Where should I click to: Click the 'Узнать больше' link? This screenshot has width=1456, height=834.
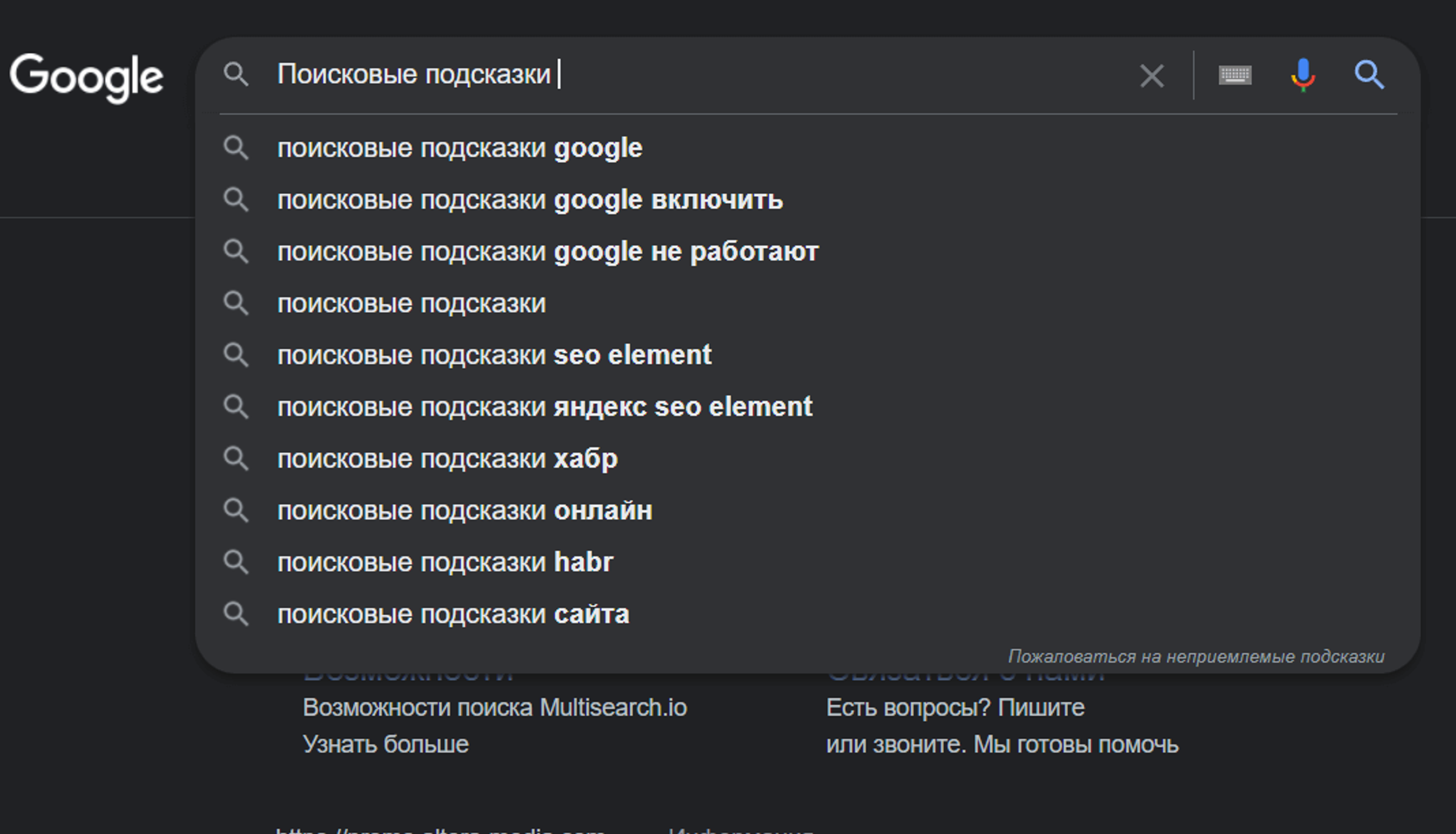point(386,745)
